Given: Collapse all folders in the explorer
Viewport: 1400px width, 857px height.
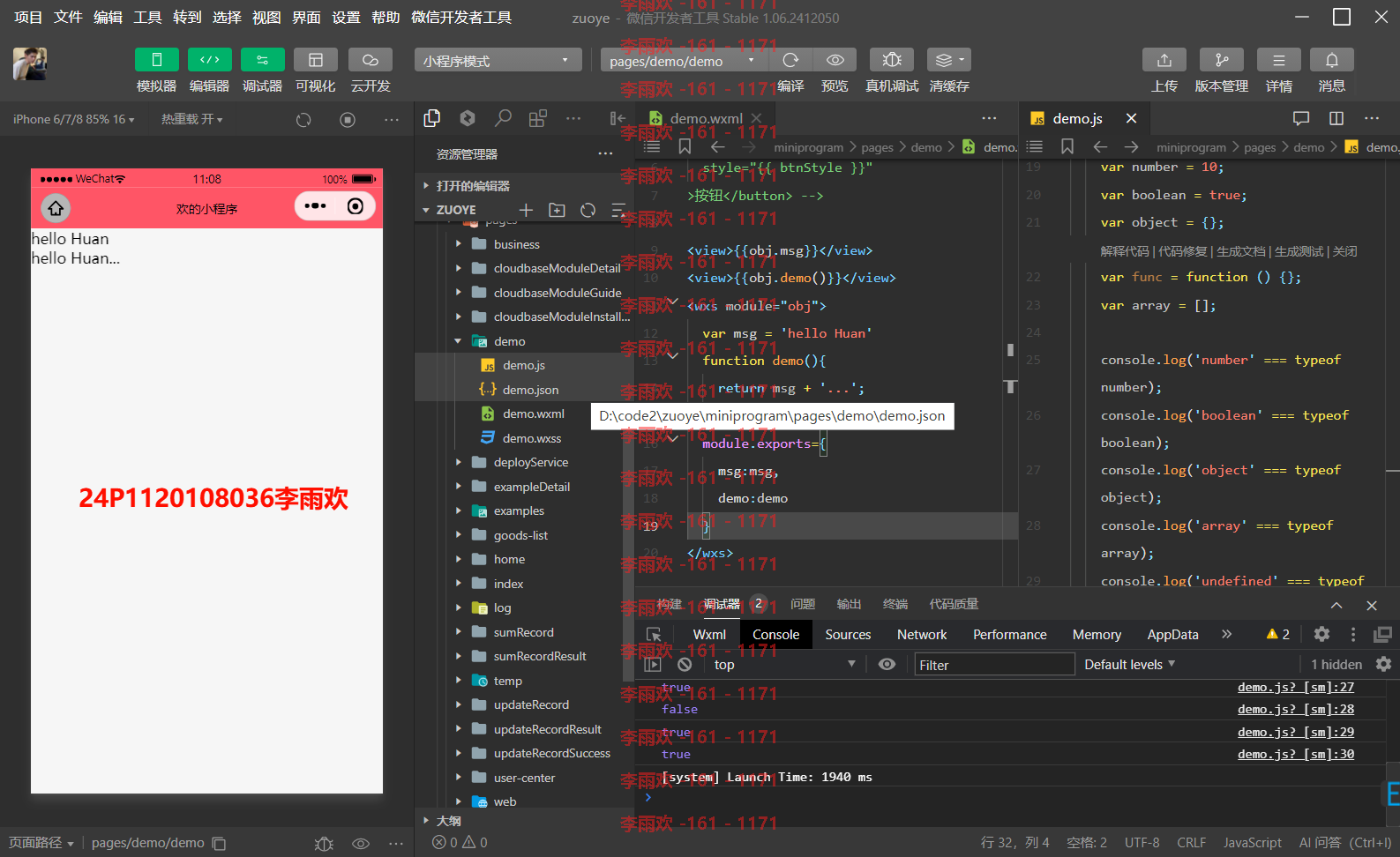Looking at the screenshot, I should pos(618,210).
